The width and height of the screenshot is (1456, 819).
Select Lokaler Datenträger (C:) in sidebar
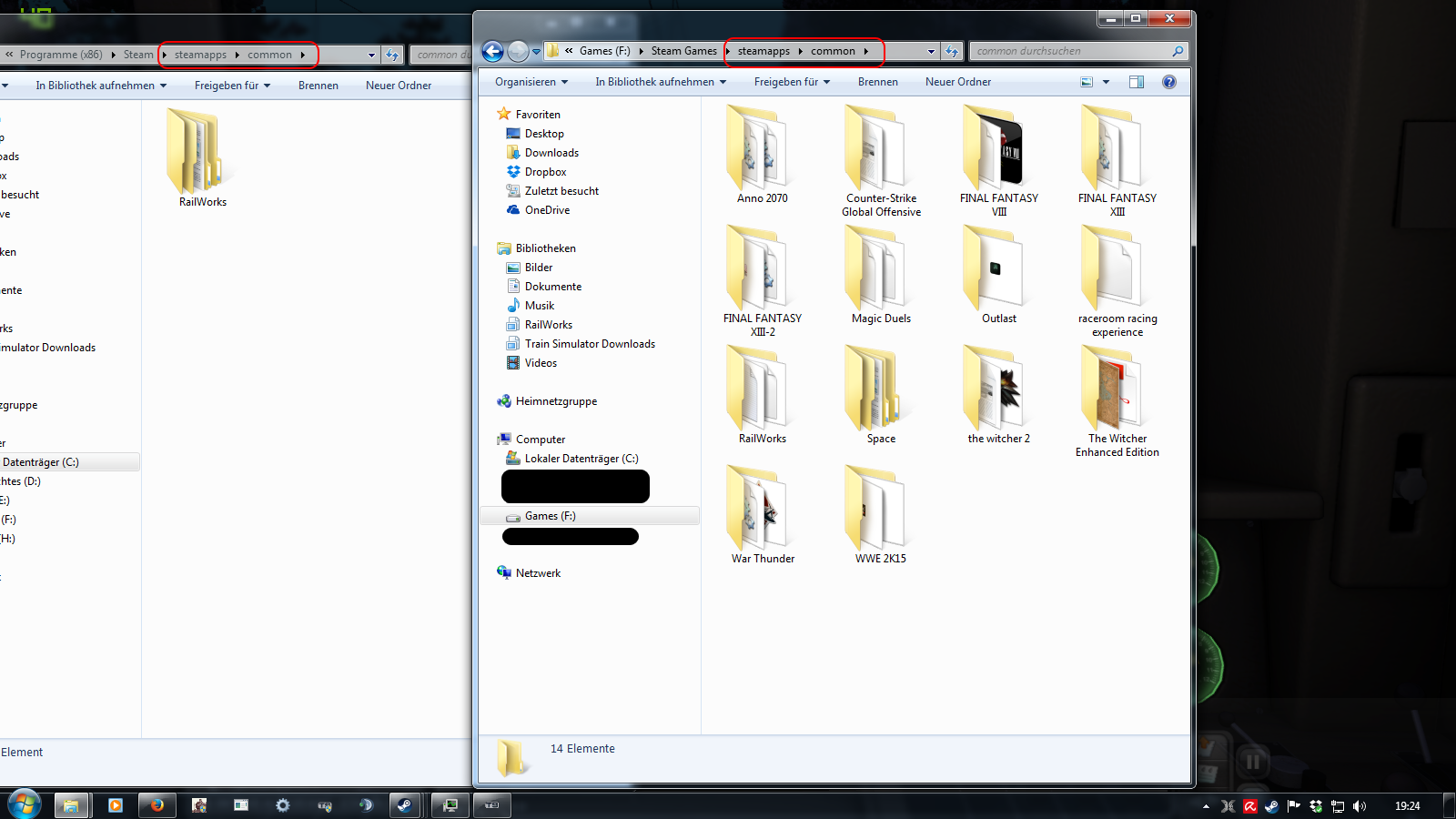pos(581,459)
